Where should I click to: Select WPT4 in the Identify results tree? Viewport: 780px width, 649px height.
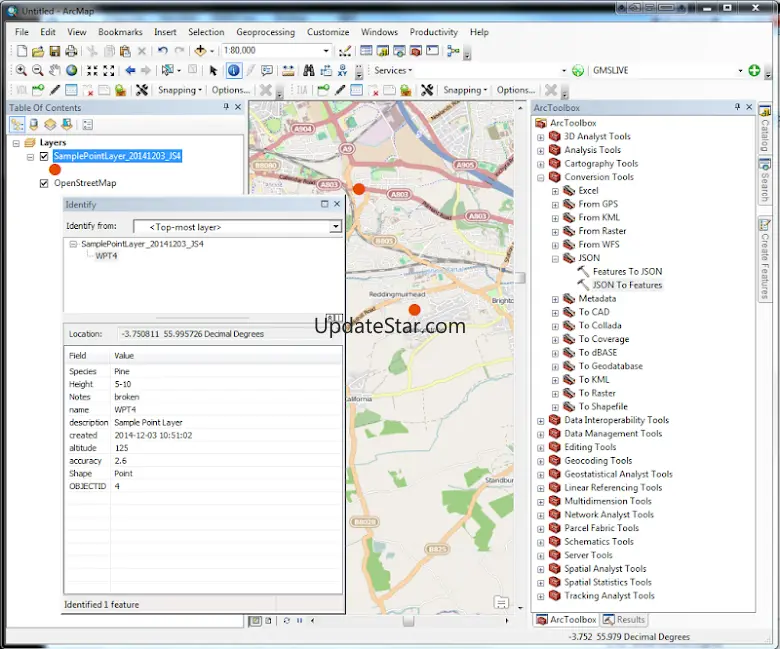point(106,256)
